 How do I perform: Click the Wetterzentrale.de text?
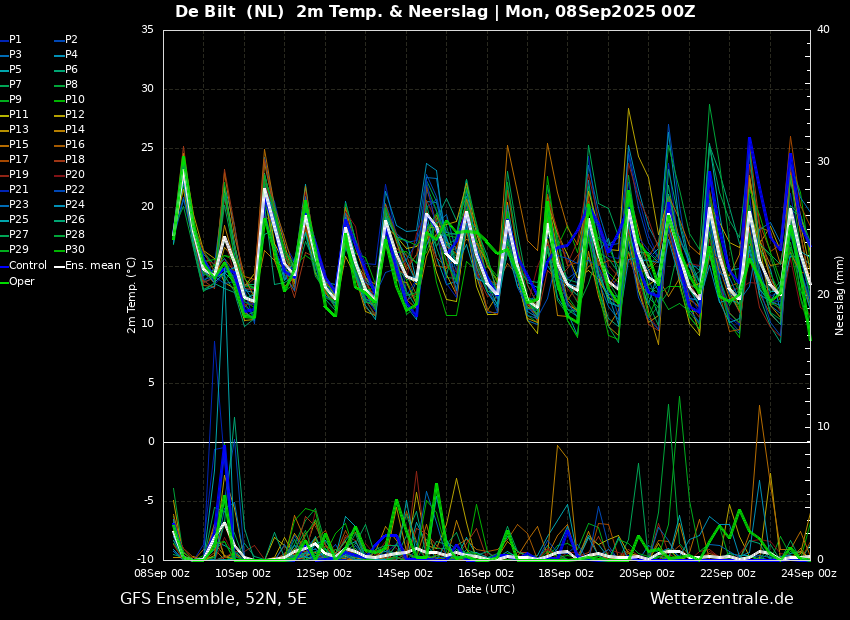pos(722,599)
